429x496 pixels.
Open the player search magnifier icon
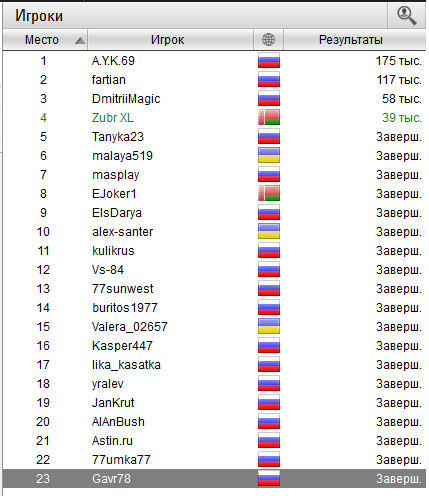[x=406, y=16]
